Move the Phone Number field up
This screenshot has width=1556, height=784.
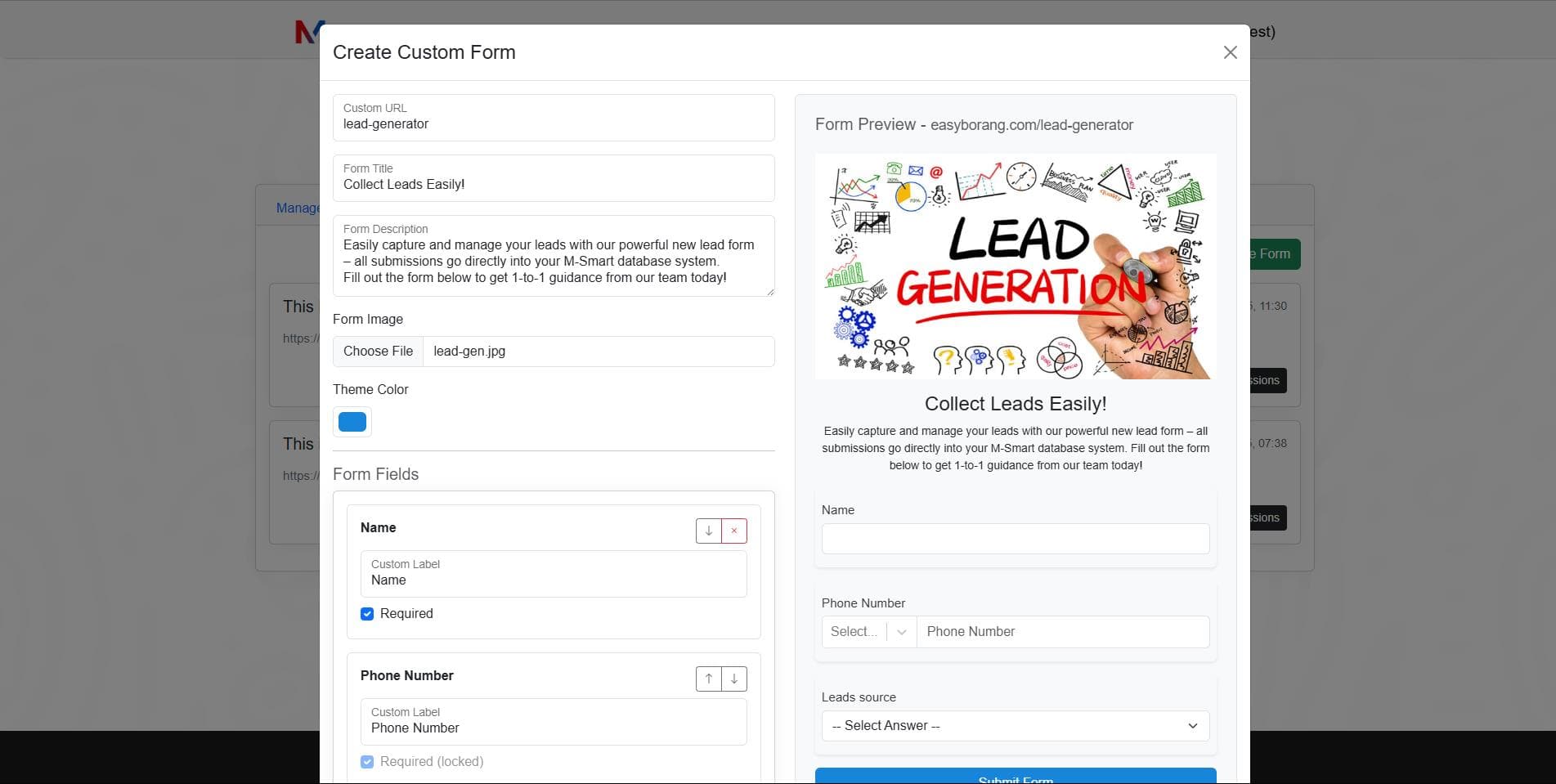[x=708, y=679]
